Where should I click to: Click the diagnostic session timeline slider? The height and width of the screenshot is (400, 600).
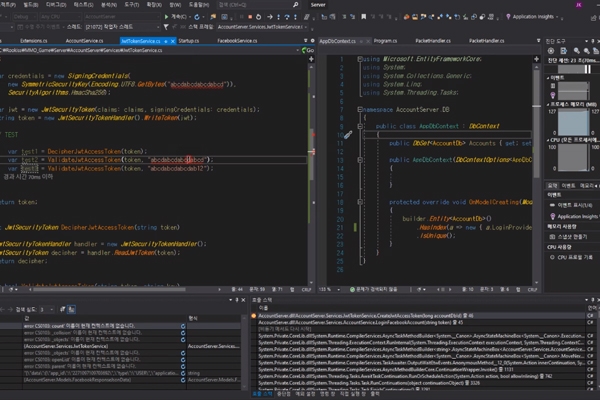tap(574, 69)
